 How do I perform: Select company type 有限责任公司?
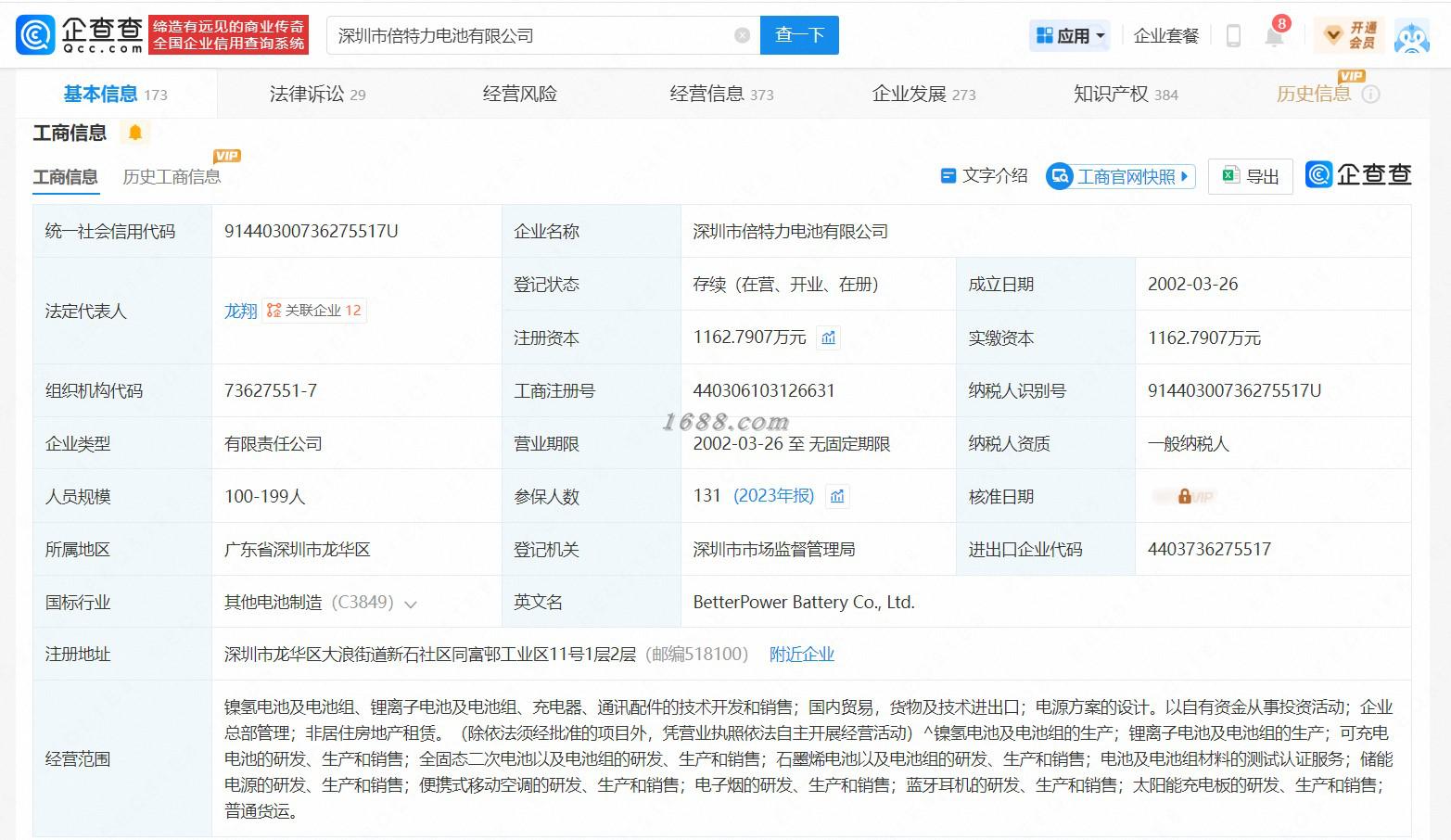pyautogui.click(x=273, y=443)
